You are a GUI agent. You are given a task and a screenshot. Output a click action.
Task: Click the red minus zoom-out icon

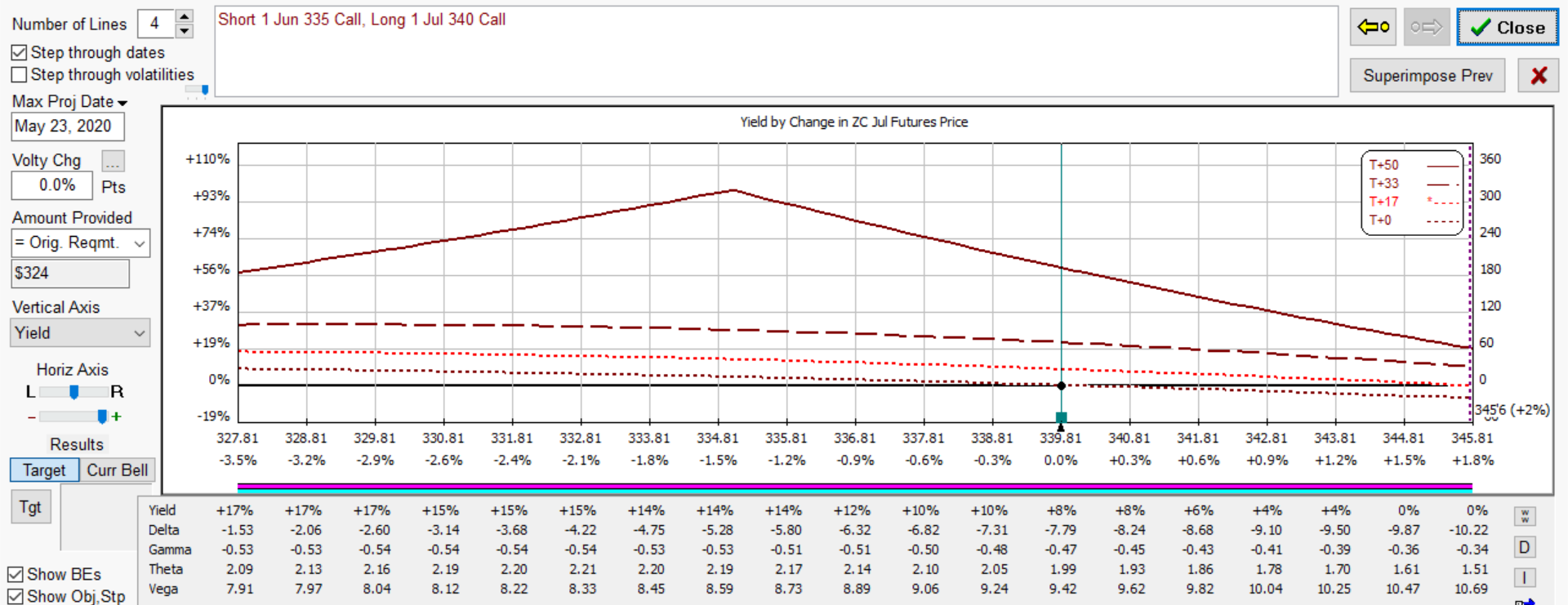[x=32, y=417]
